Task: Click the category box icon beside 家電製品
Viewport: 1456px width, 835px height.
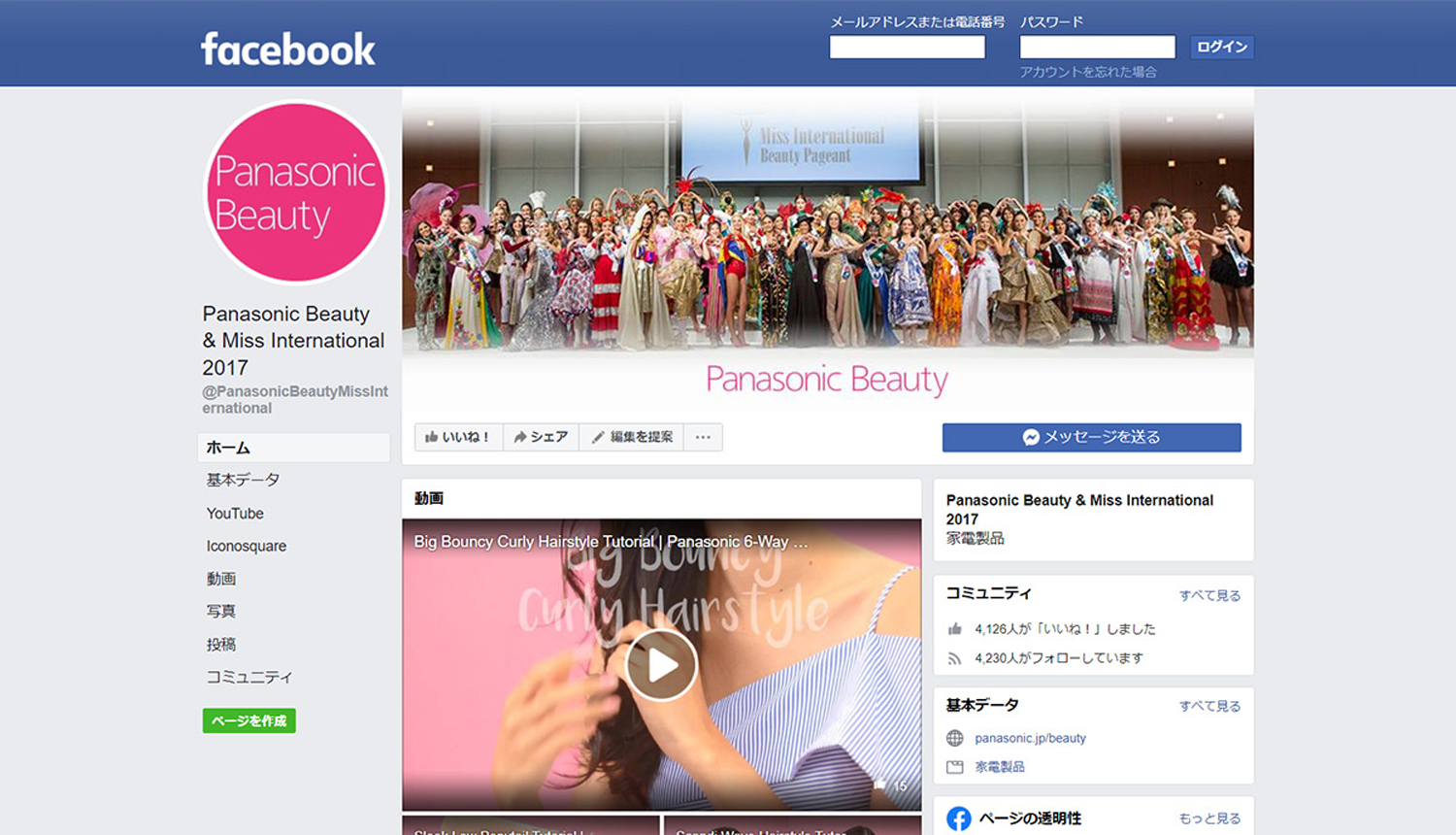Action: pyautogui.click(x=955, y=767)
